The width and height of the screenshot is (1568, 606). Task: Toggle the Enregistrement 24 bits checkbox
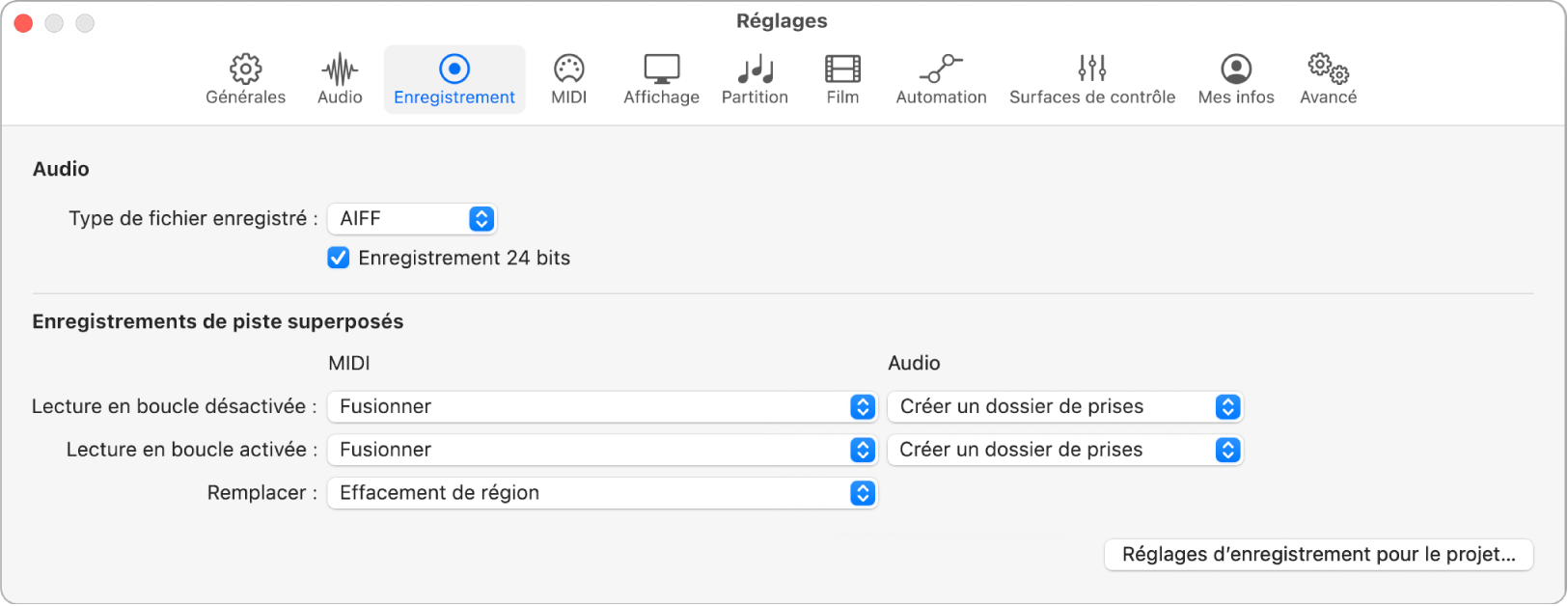[338, 258]
